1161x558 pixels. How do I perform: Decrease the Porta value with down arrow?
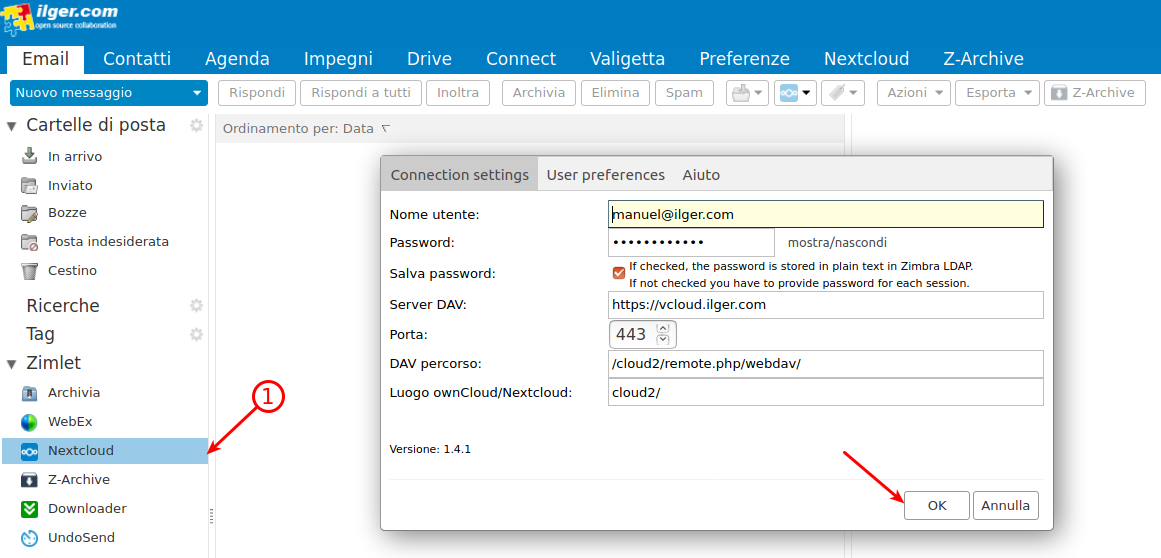pos(663,340)
